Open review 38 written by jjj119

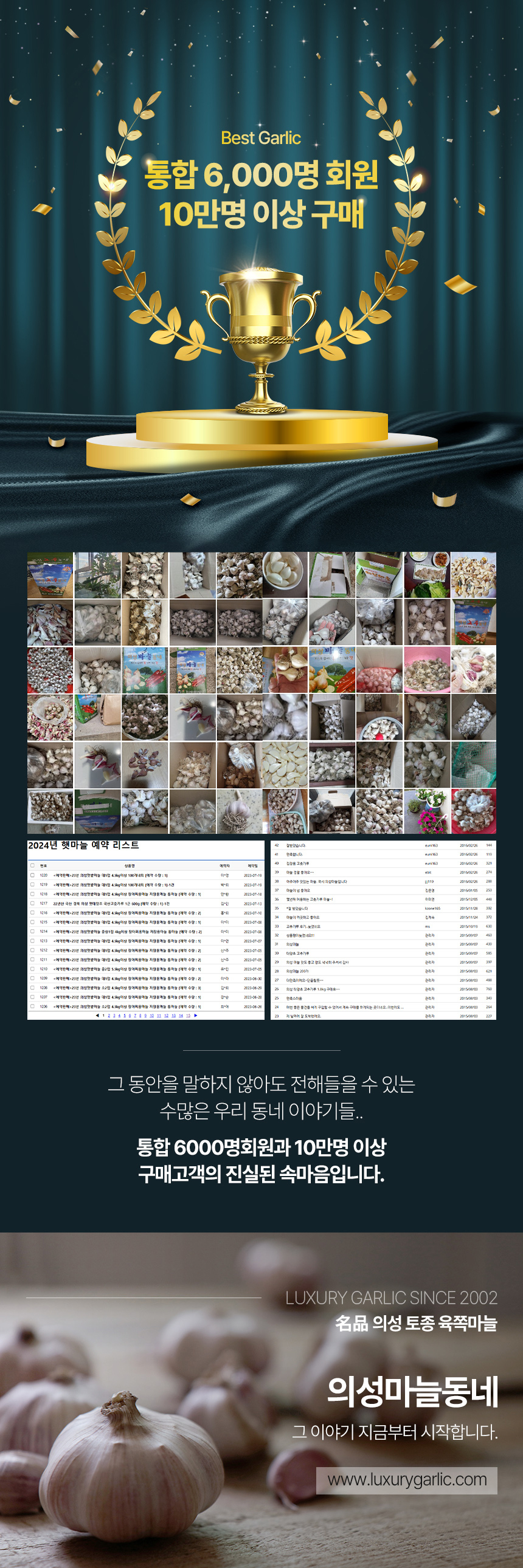coord(316,881)
